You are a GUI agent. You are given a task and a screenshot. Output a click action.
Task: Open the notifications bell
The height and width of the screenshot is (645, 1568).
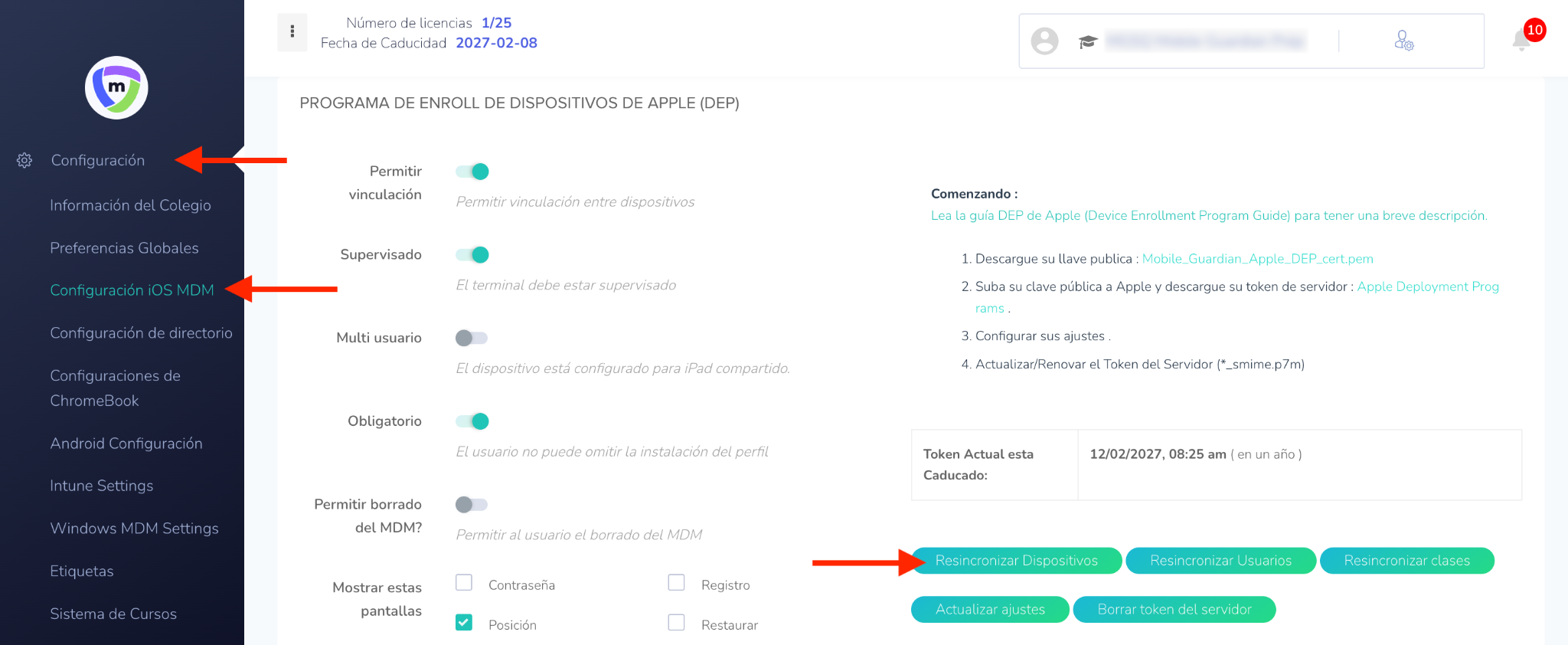[x=1521, y=40]
